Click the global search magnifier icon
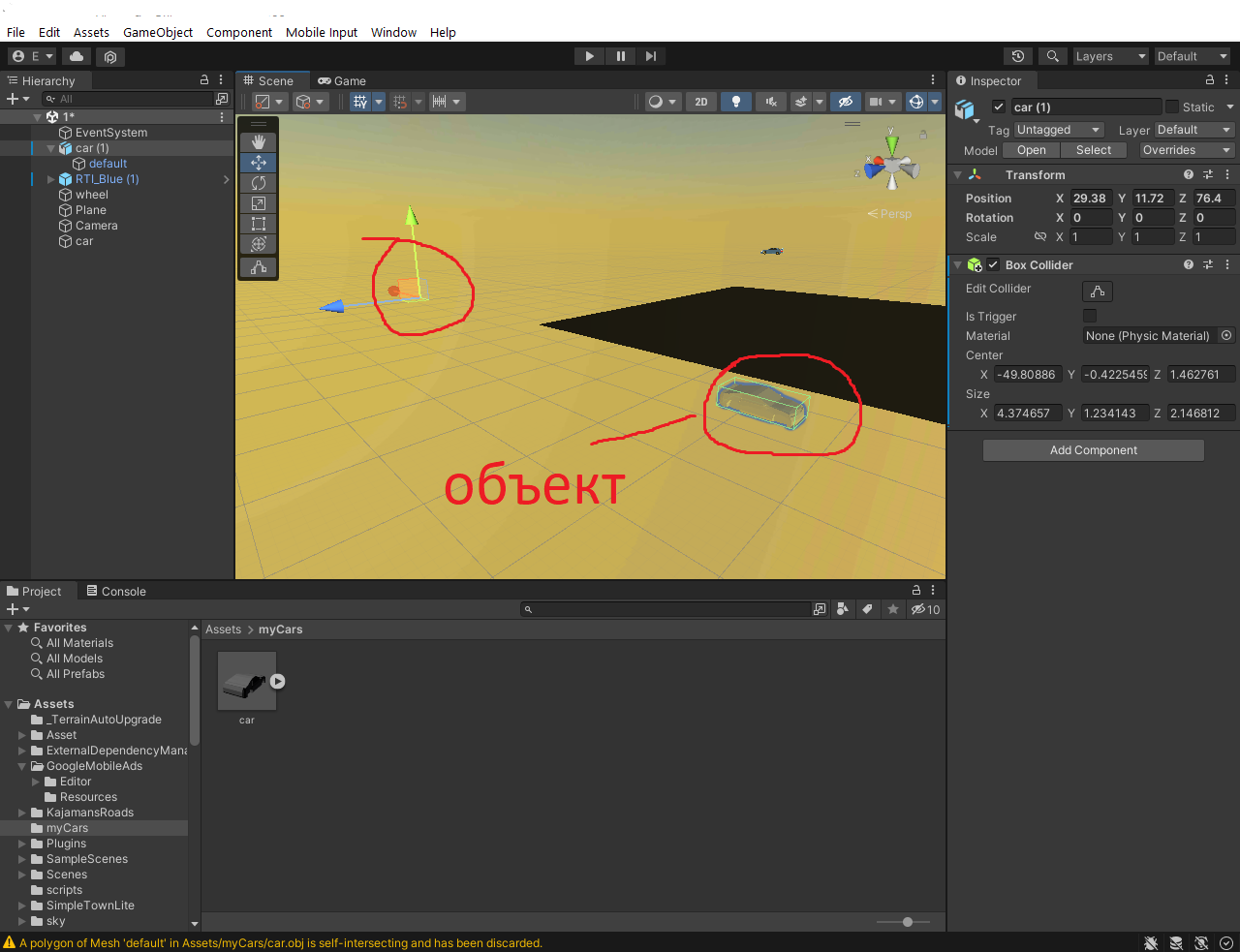Viewport: 1240px width, 952px height. (1052, 56)
